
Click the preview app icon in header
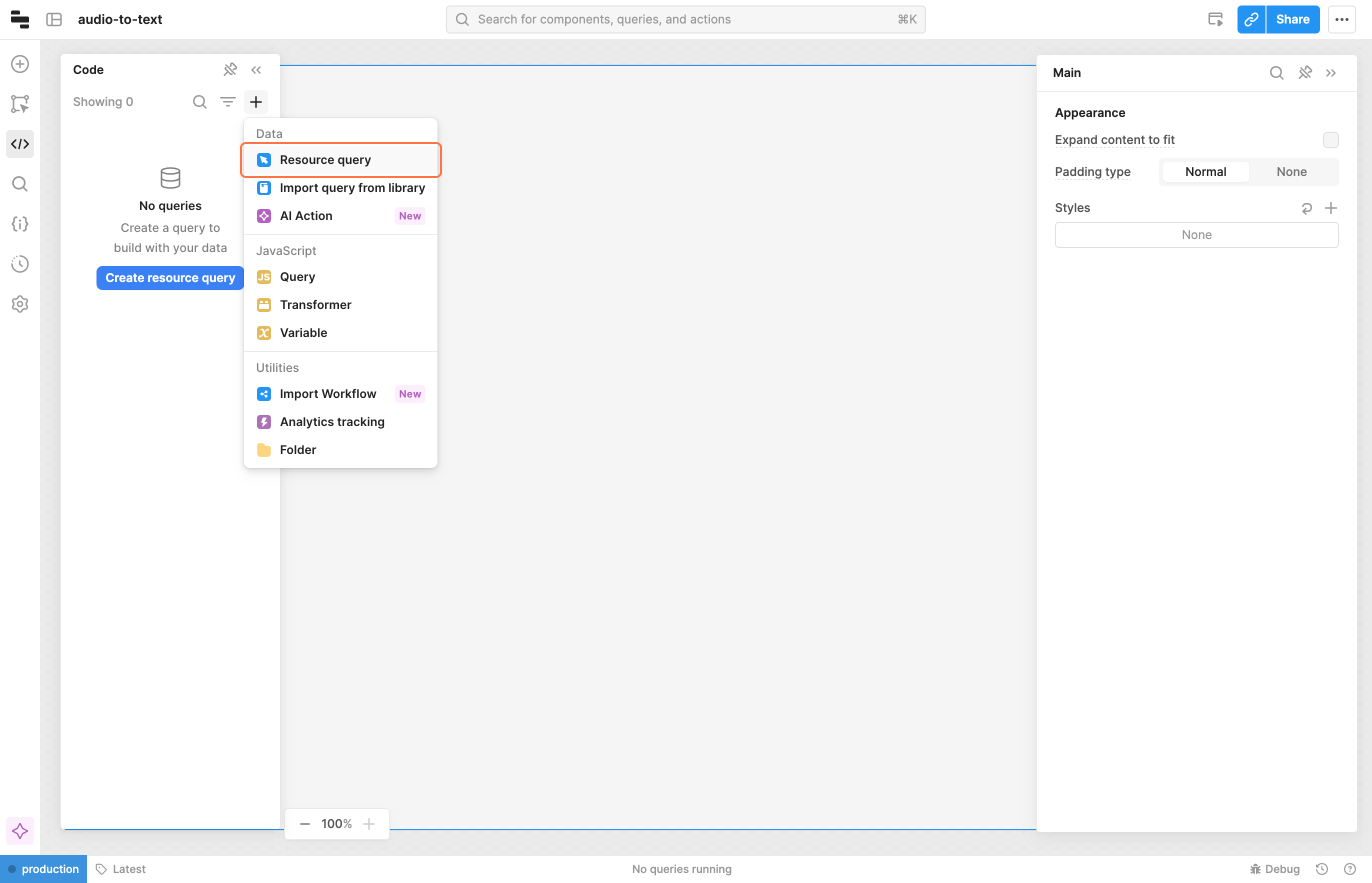click(1215, 19)
